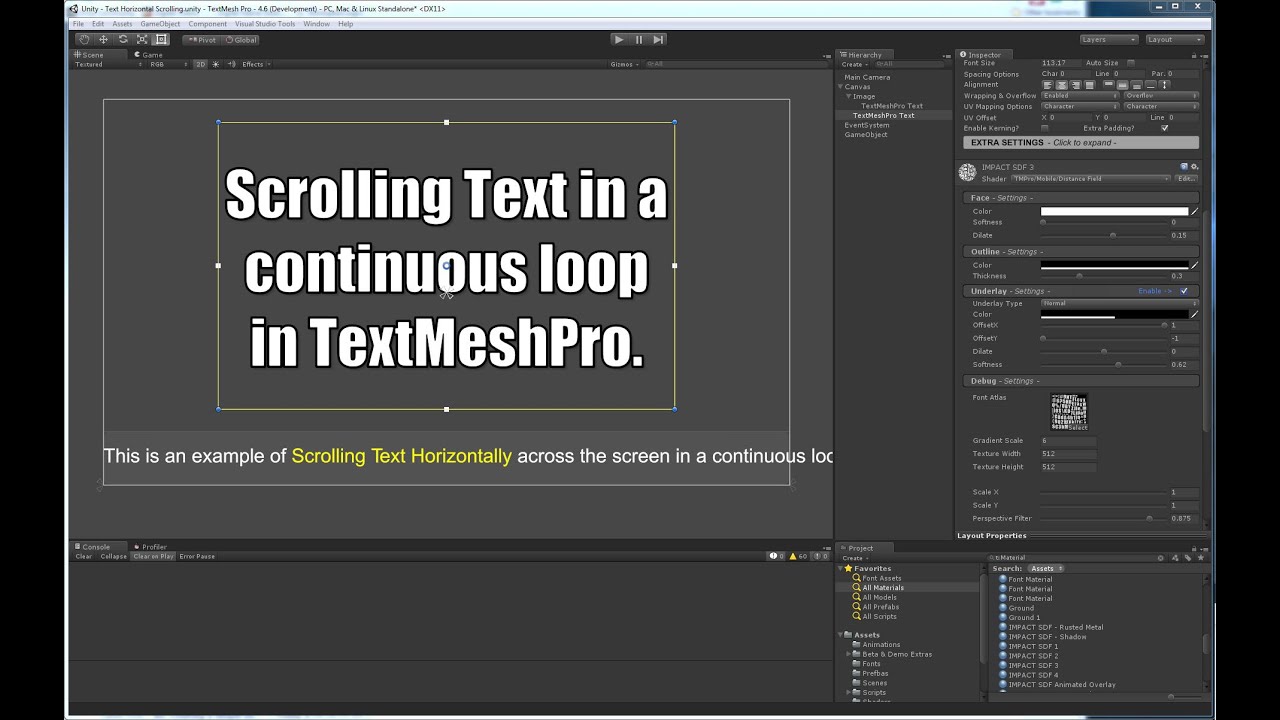Click the Pause button
Viewport: 1280px width, 720px height.
(639, 39)
